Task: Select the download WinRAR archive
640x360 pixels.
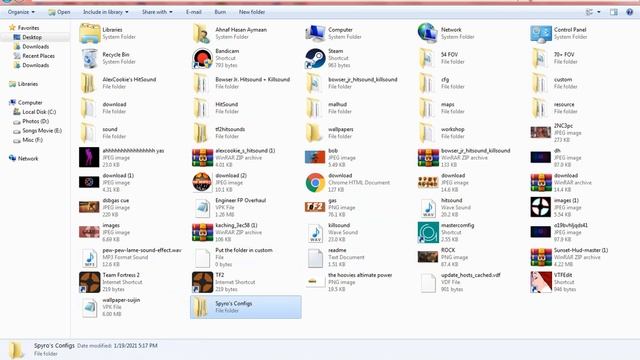Action: click(x=562, y=182)
